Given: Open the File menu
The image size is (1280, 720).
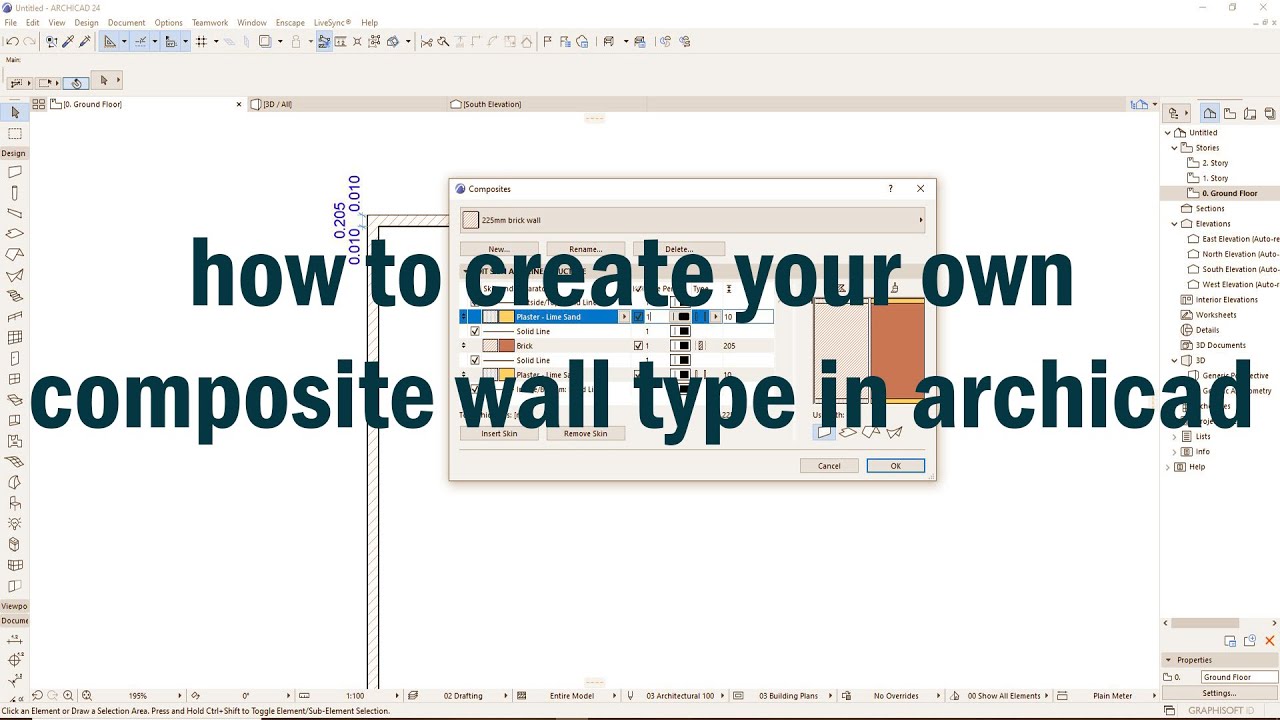Looking at the screenshot, I should [10, 22].
